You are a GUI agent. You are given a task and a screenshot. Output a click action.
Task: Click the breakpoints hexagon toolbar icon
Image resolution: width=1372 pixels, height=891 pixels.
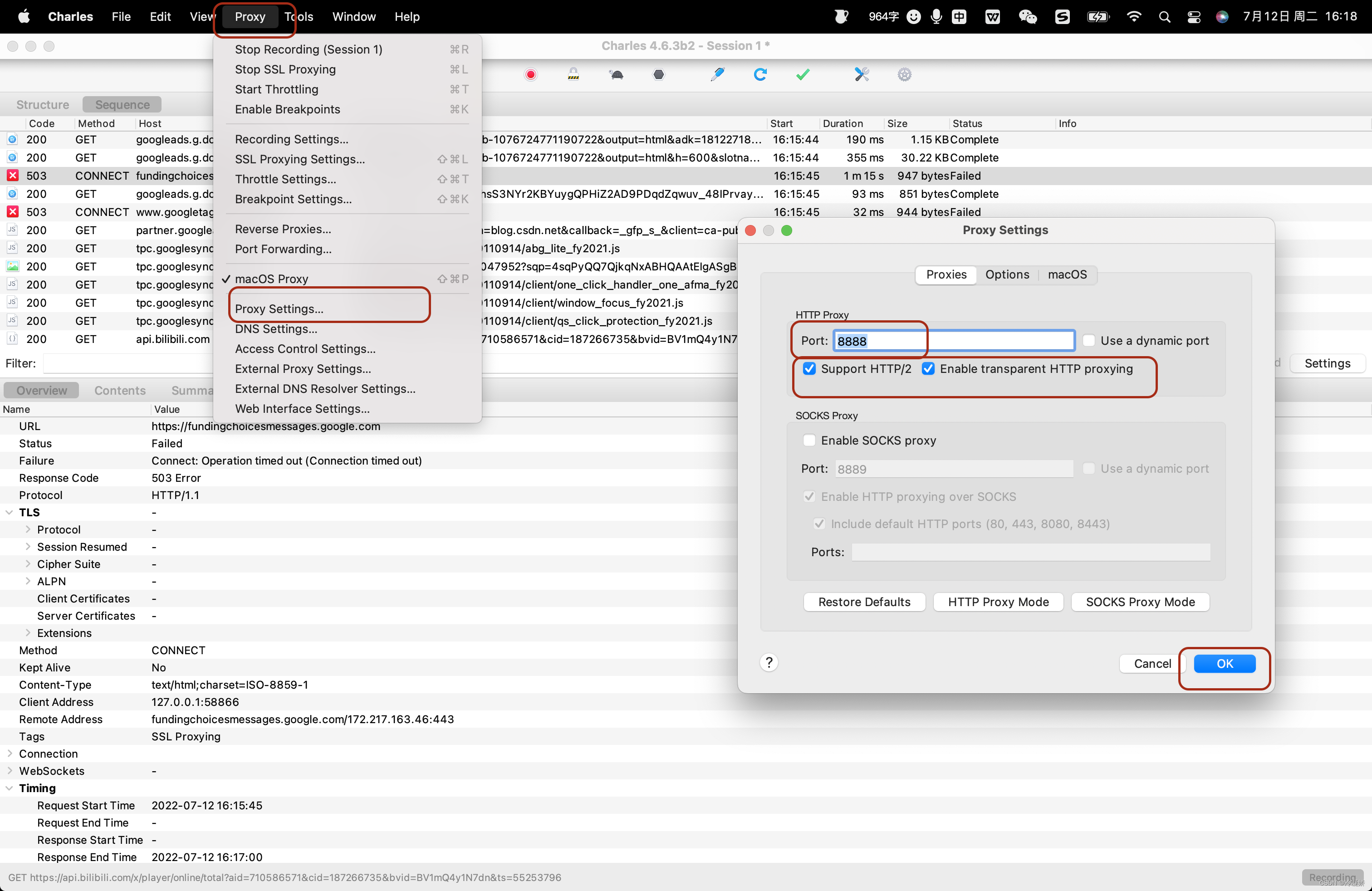coord(659,74)
